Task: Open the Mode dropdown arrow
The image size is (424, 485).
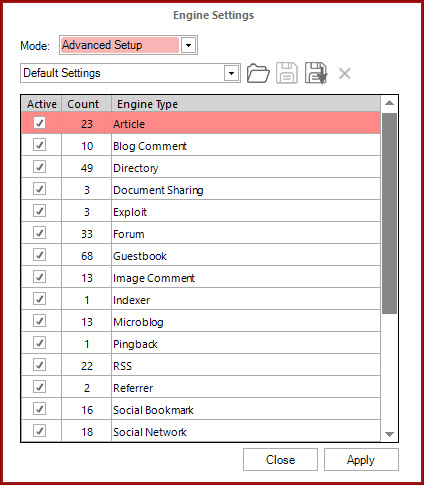Action: click(x=188, y=45)
